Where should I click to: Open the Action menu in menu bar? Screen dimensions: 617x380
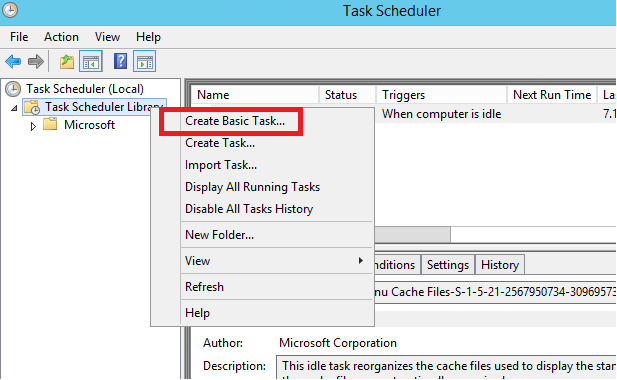(x=61, y=37)
